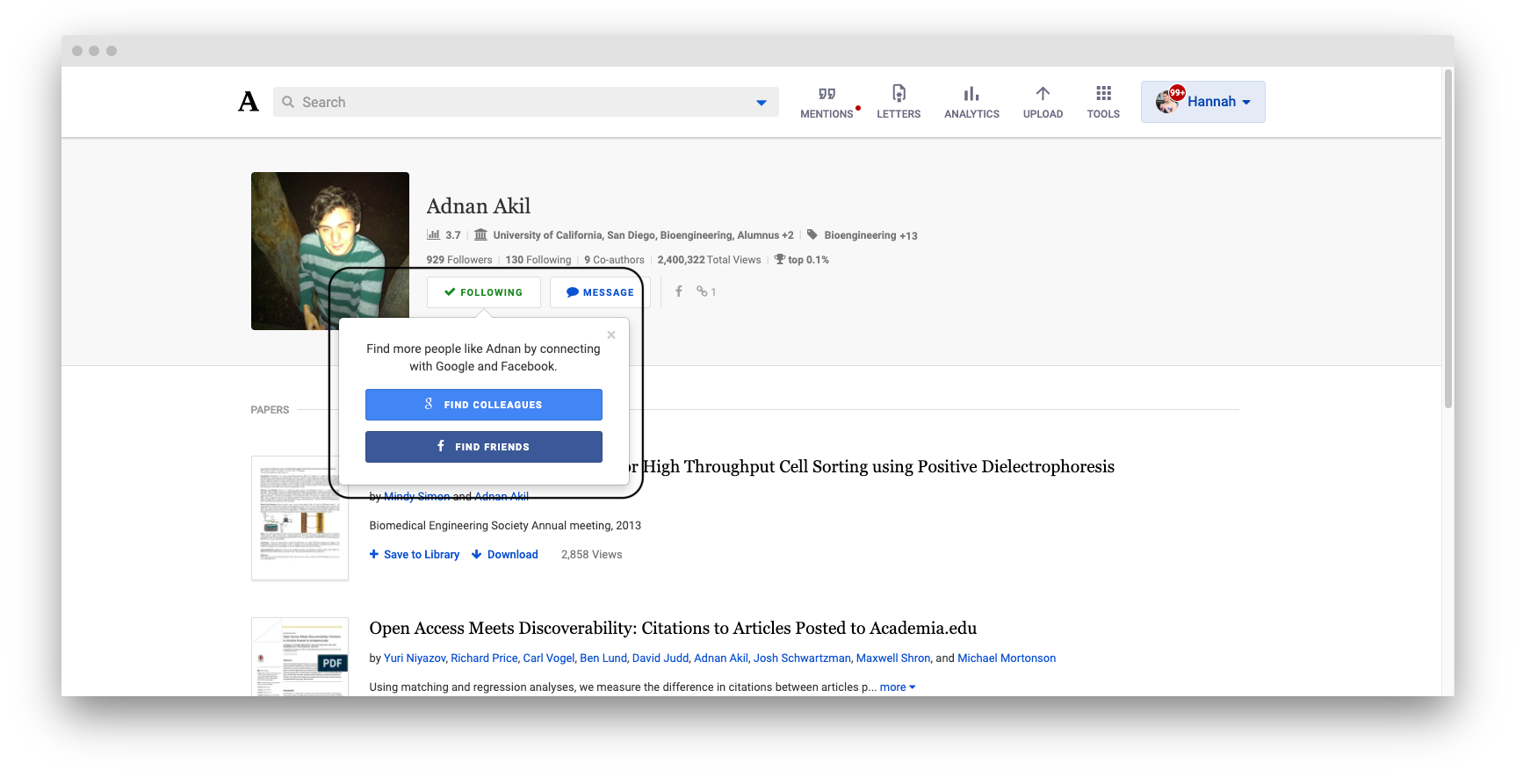Click Hannah's avatar with 99+ badge

[1169, 101]
